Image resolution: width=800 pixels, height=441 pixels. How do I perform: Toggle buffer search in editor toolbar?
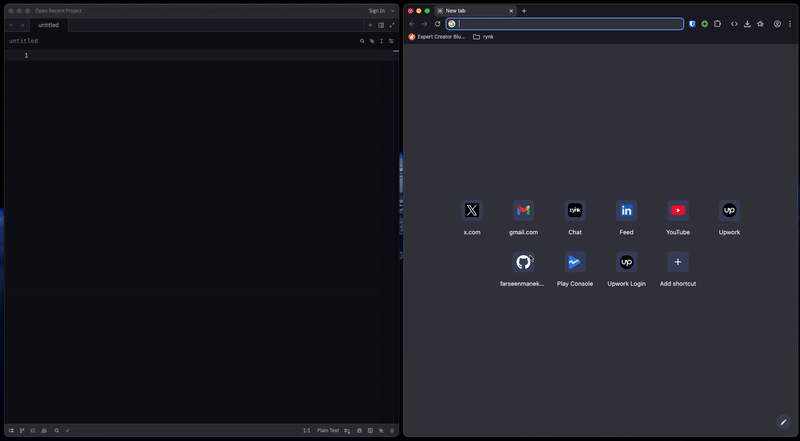point(362,41)
